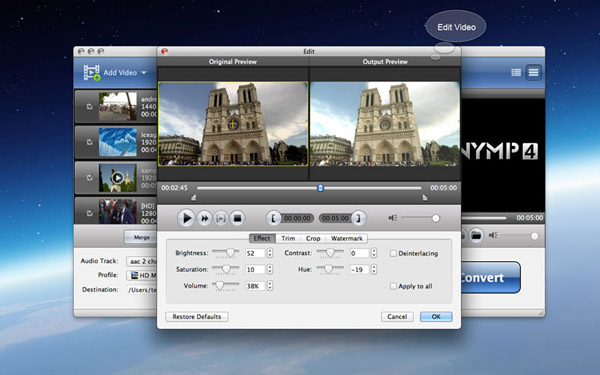This screenshot has width=600, height=375.
Task: Click the fast forward playback icon
Action: click(205, 218)
